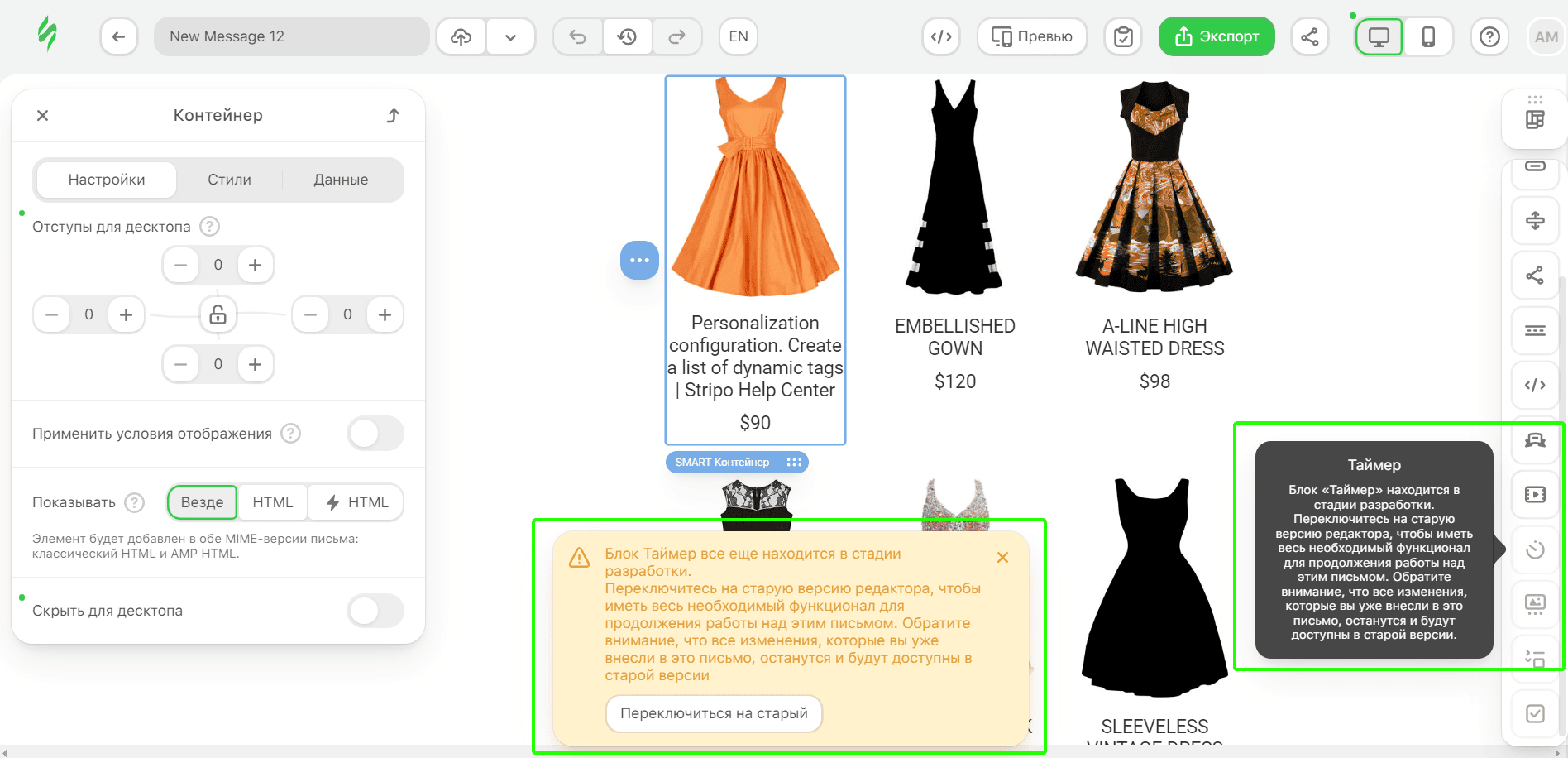Toggle Скрыть для десктопа switch
This screenshot has height=758, width=1568.
[375, 611]
